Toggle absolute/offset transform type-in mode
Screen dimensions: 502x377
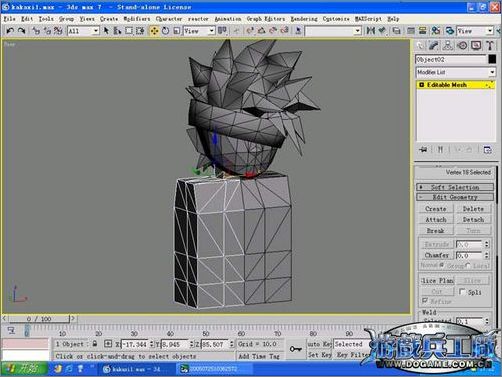[x=108, y=344]
